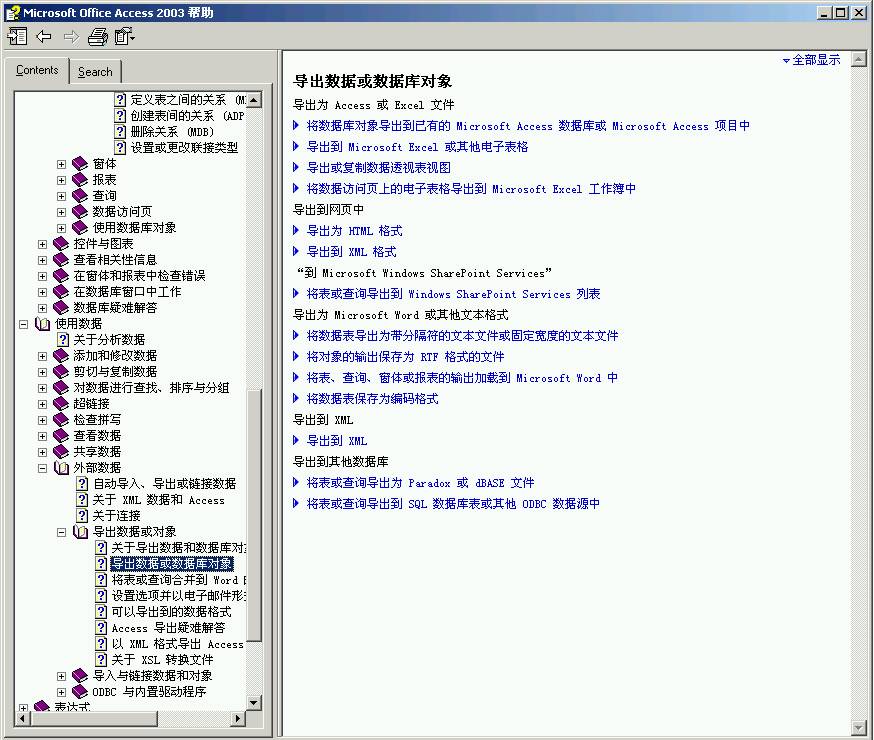
Task: Open link 将对象的输出保存为 RTF 格式的文件
Action: pos(405,357)
